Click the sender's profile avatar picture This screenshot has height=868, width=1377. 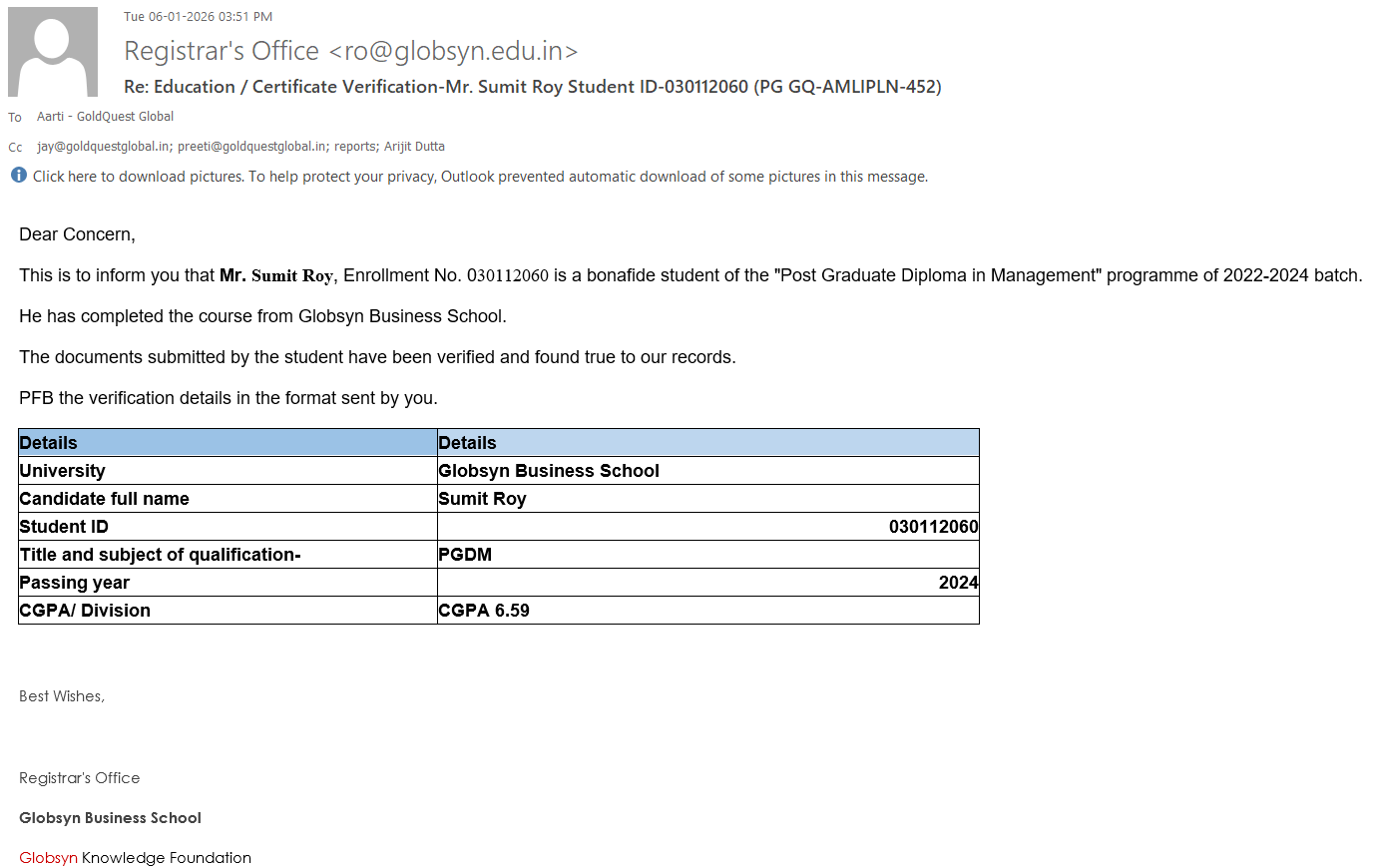click(x=53, y=52)
